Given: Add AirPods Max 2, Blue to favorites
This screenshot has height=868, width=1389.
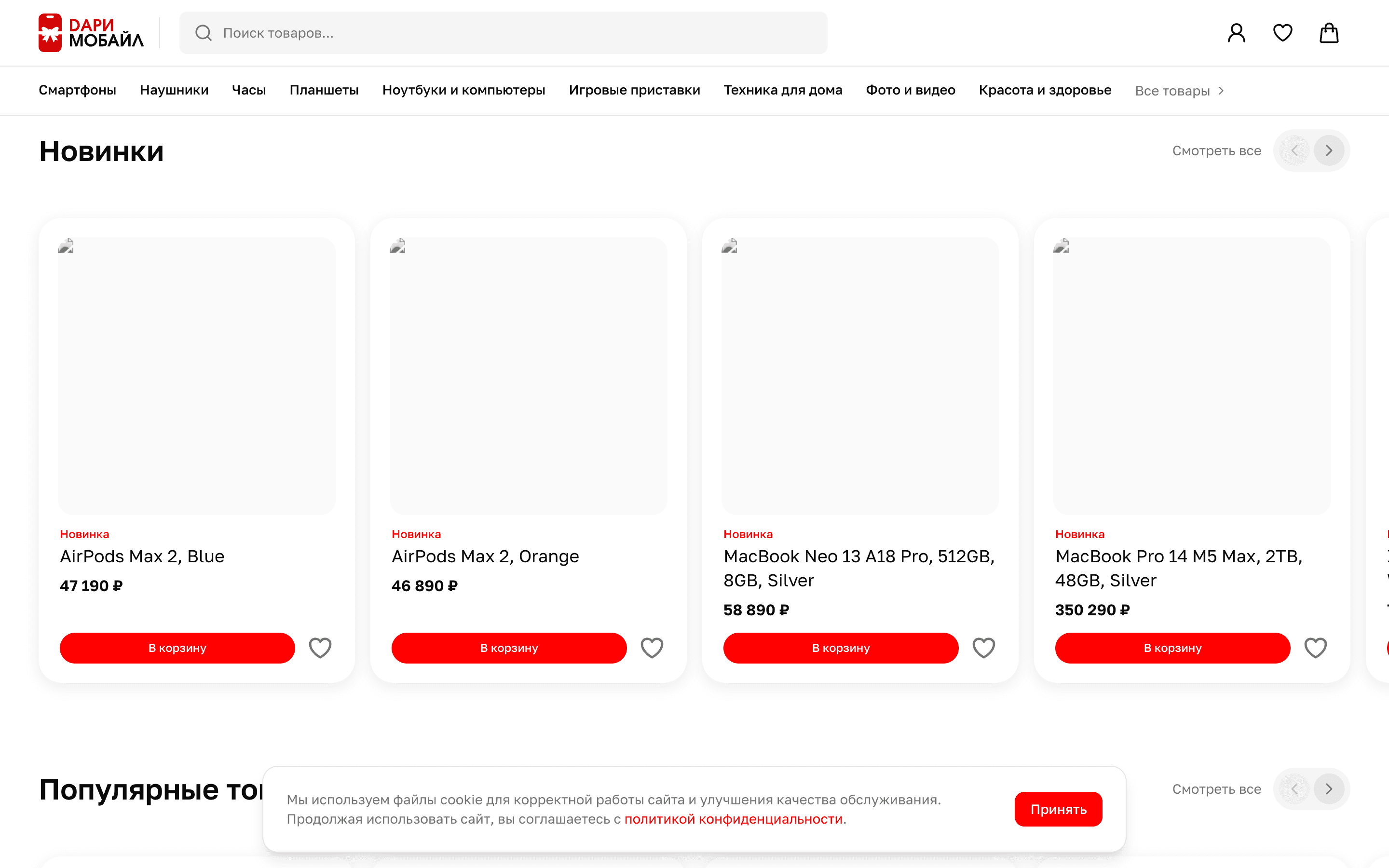Looking at the screenshot, I should pos(320,648).
